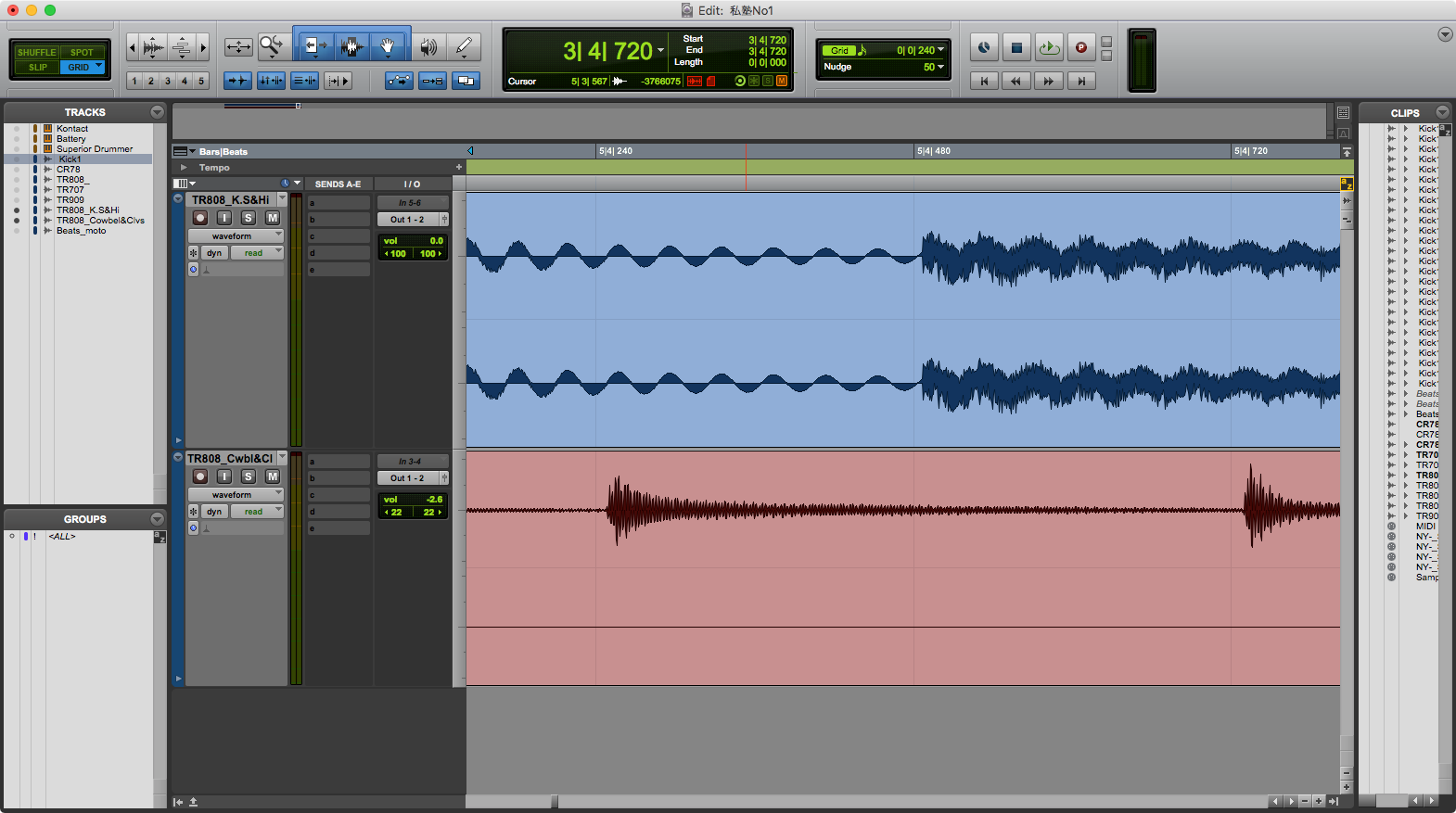Select Kontakt in Tracks list
Viewport: 1456px width, 813px height.
[72, 129]
